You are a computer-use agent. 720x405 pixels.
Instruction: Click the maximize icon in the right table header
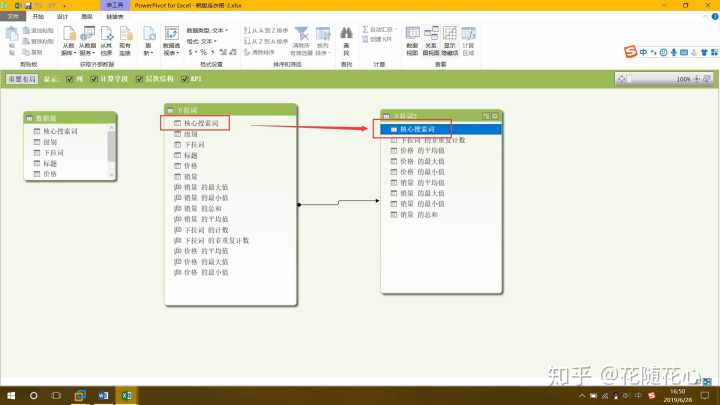point(495,116)
